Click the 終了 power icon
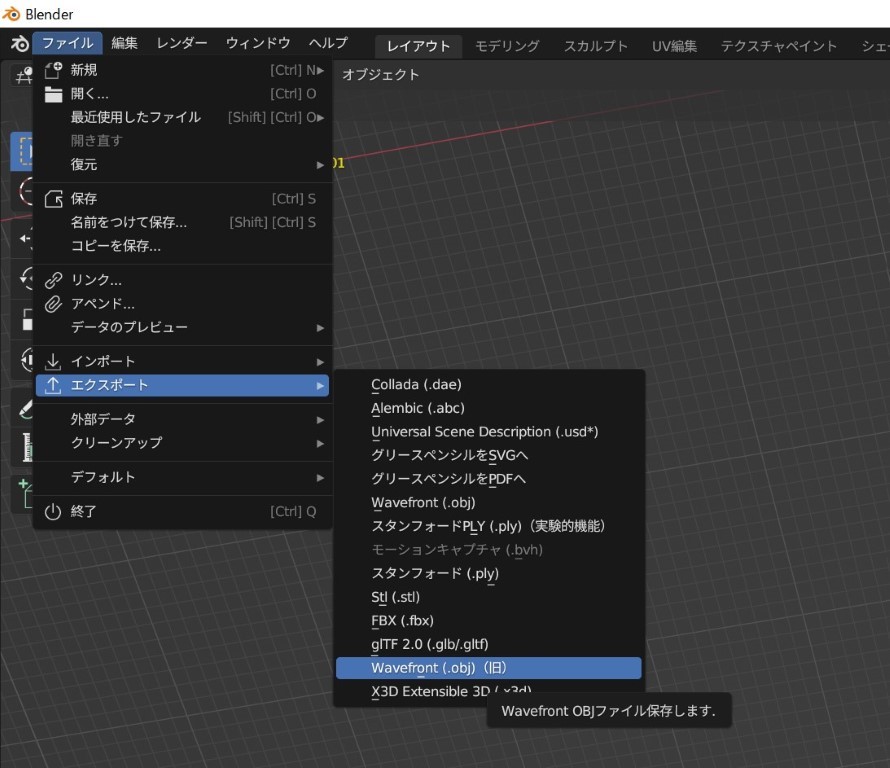The height and width of the screenshot is (768, 890). click(x=54, y=511)
